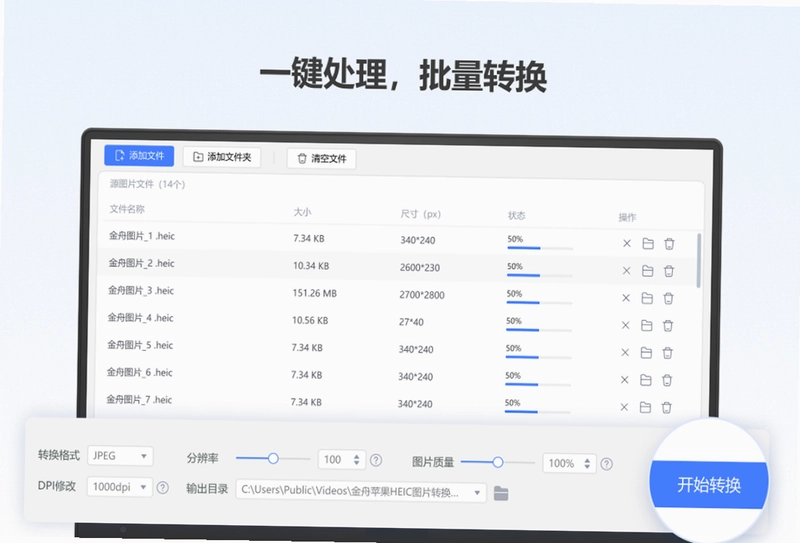The height and width of the screenshot is (543, 800).
Task: Click the 151.26 MB size cell
Action: click(314, 293)
